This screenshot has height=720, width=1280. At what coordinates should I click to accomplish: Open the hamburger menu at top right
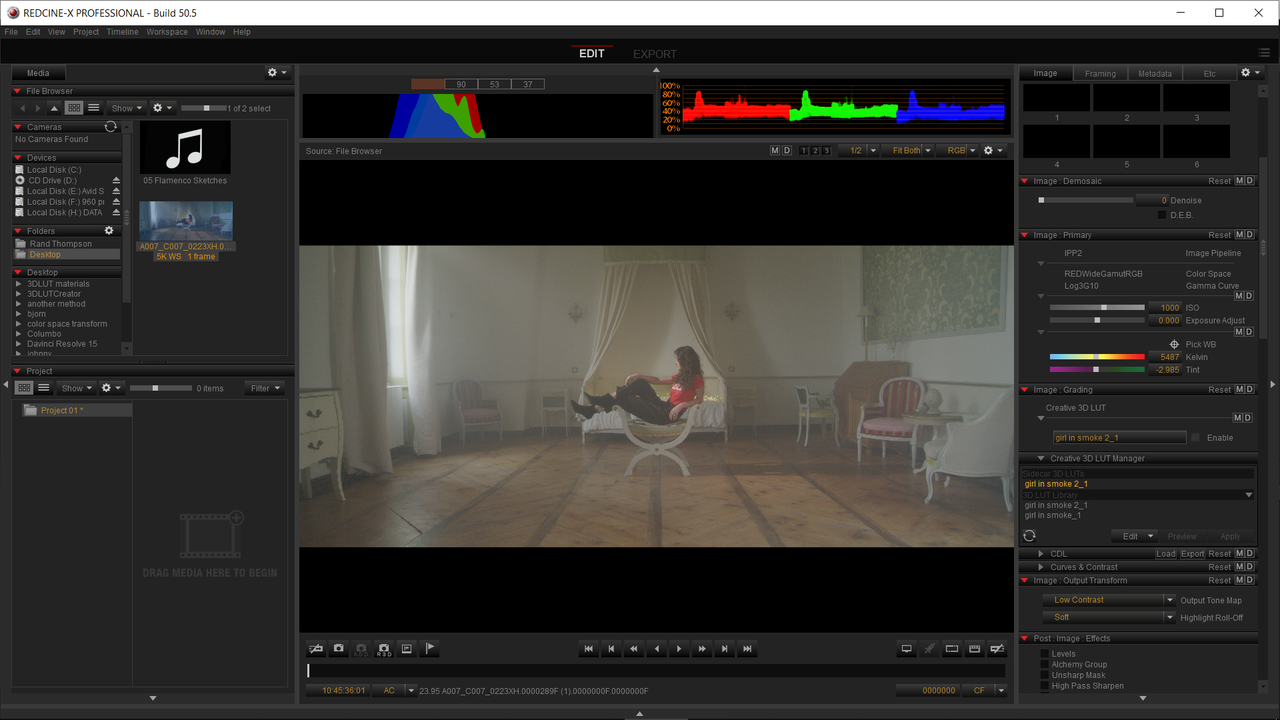pyautogui.click(x=1265, y=53)
